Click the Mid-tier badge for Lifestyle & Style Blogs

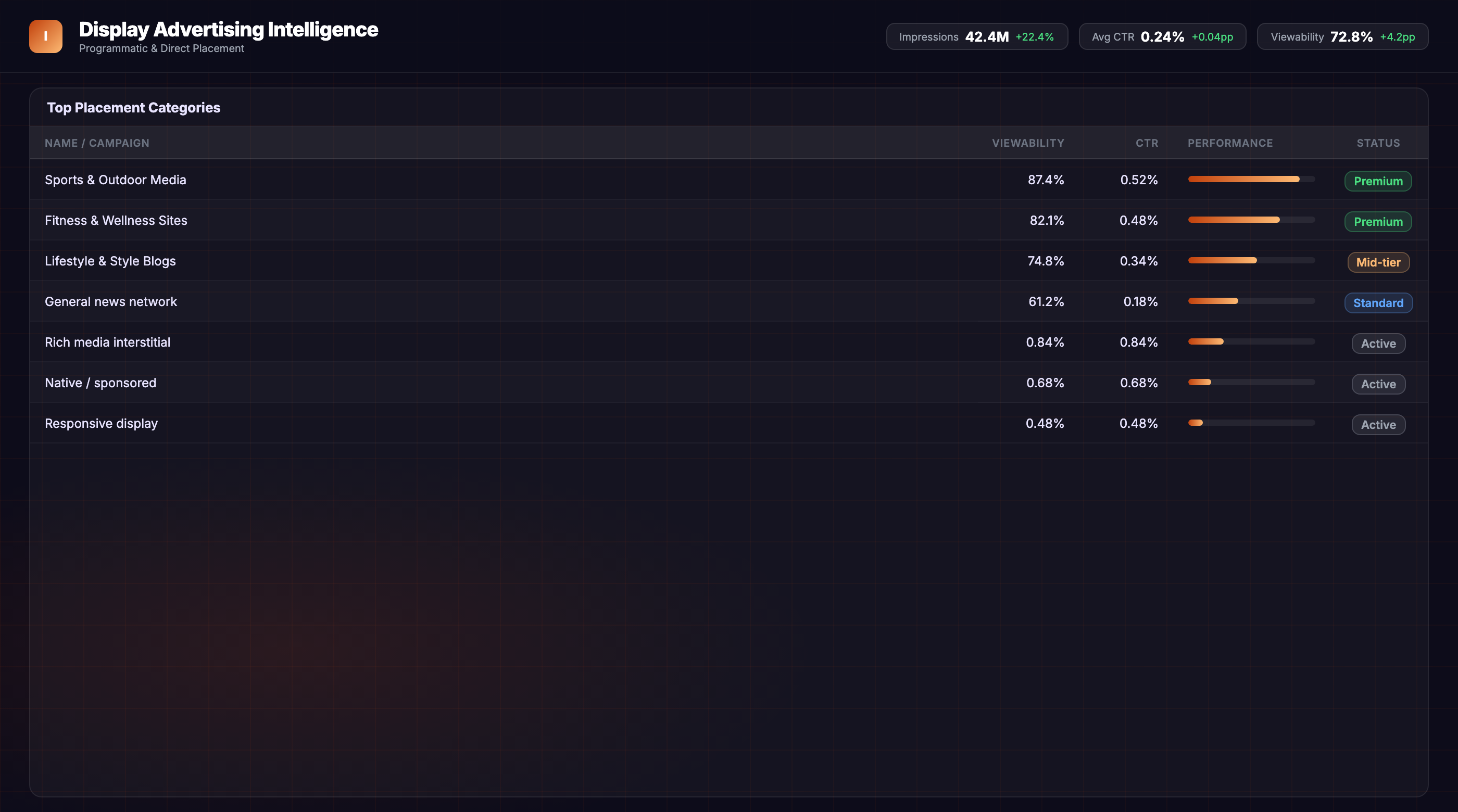(1378, 262)
